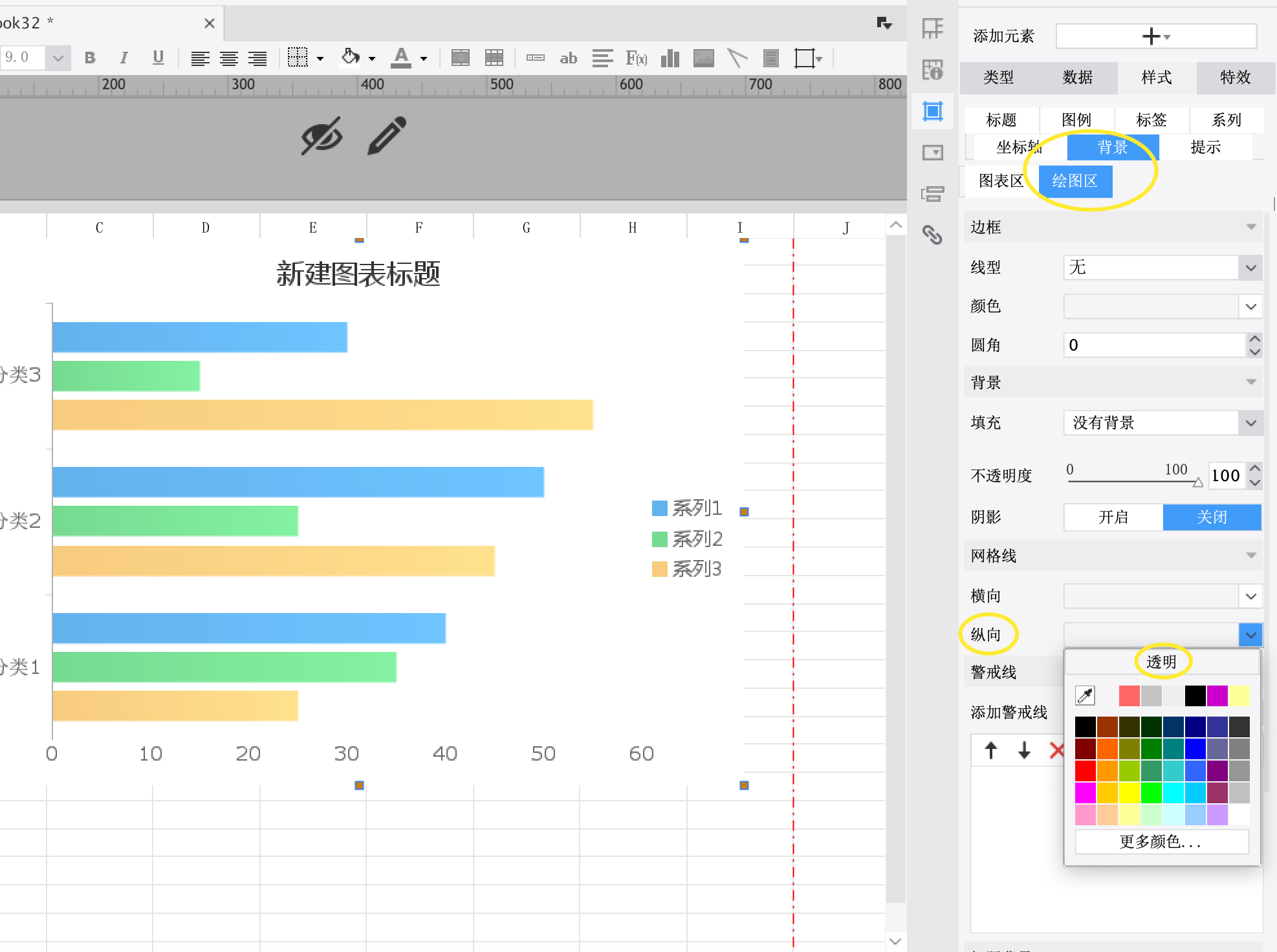The image size is (1277, 952).
Task: Click the Bold formatting icon
Action: pyautogui.click(x=90, y=58)
